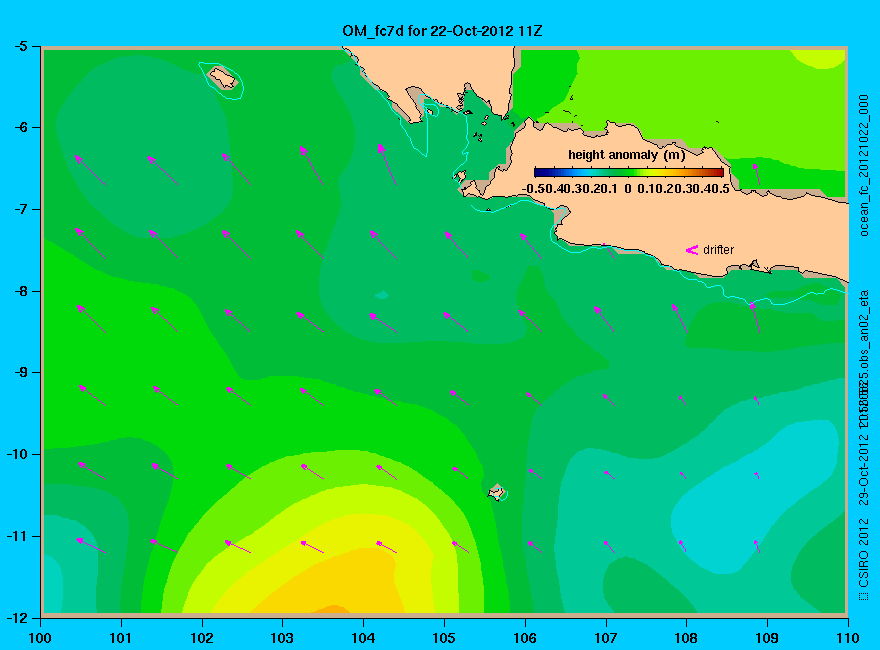
Task: Click the "108" longitude axis label
Action: point(686,638)
